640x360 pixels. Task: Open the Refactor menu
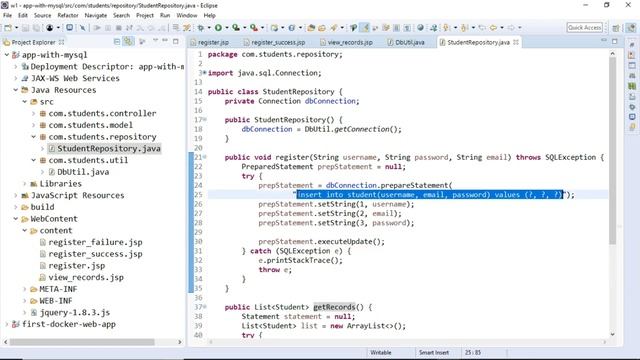(x=68, y=15)
